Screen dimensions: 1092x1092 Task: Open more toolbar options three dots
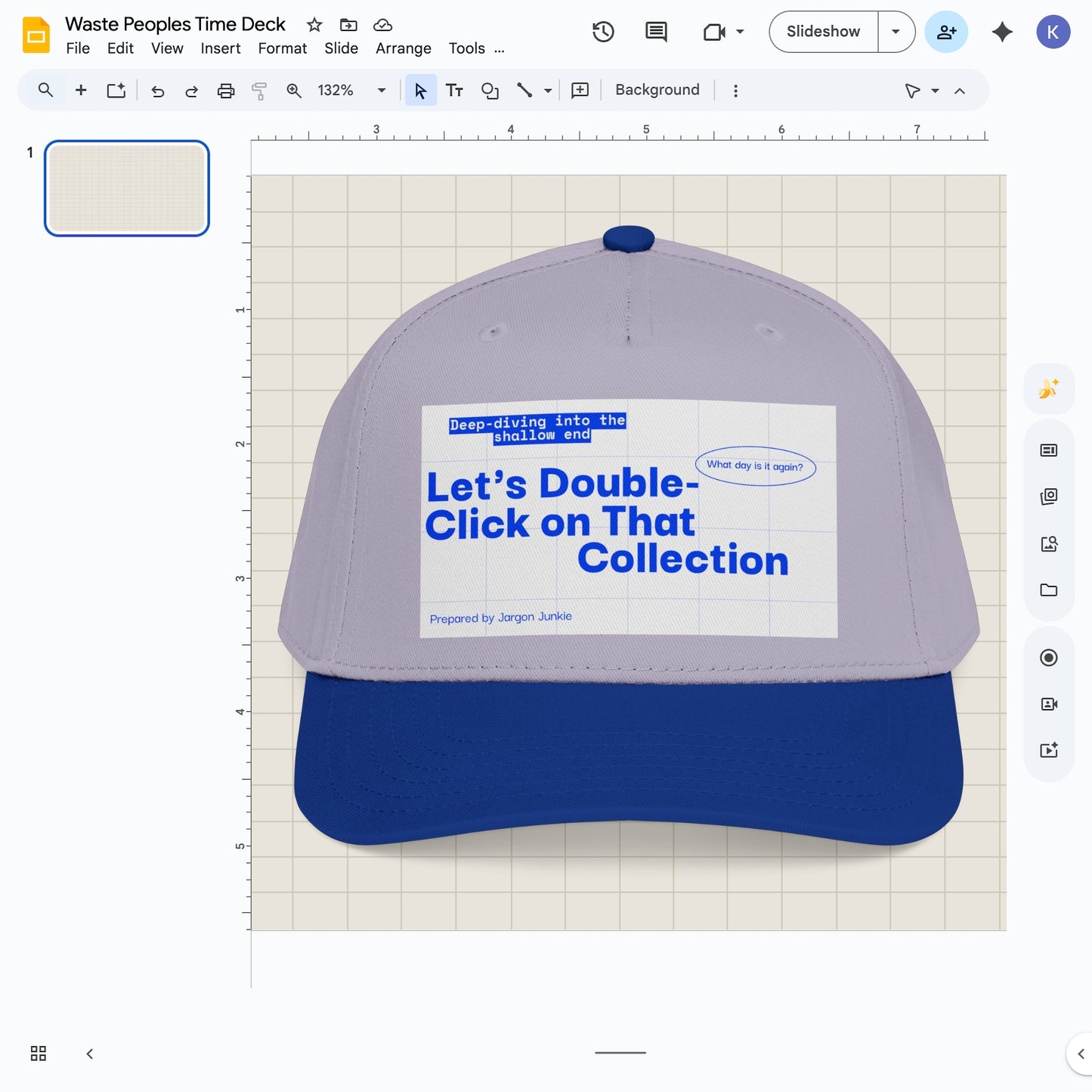tap(735, 91)
